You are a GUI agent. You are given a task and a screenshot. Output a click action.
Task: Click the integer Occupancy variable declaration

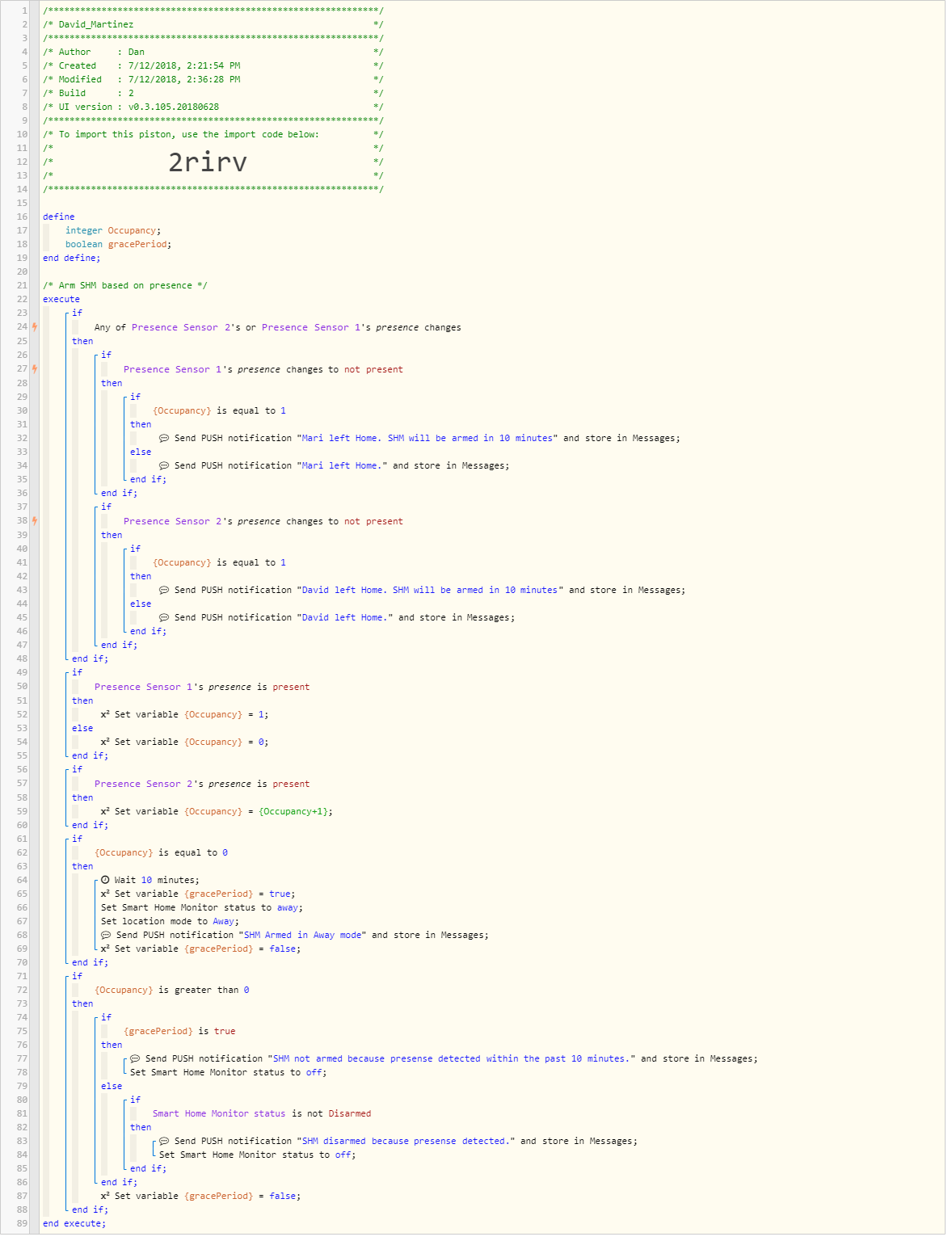[113, 230]
